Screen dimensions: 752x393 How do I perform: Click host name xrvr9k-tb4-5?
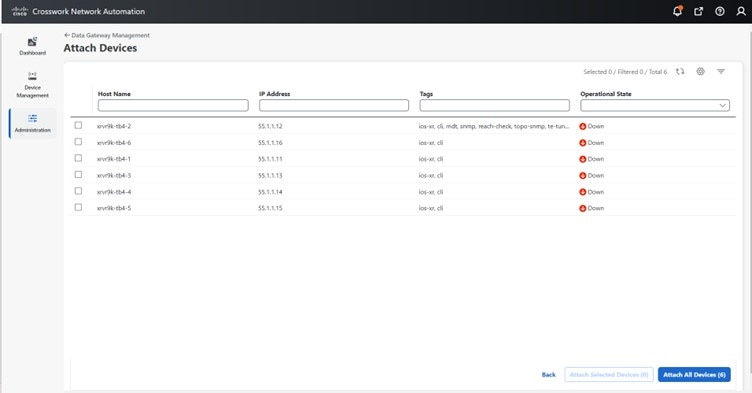point(114,208)
